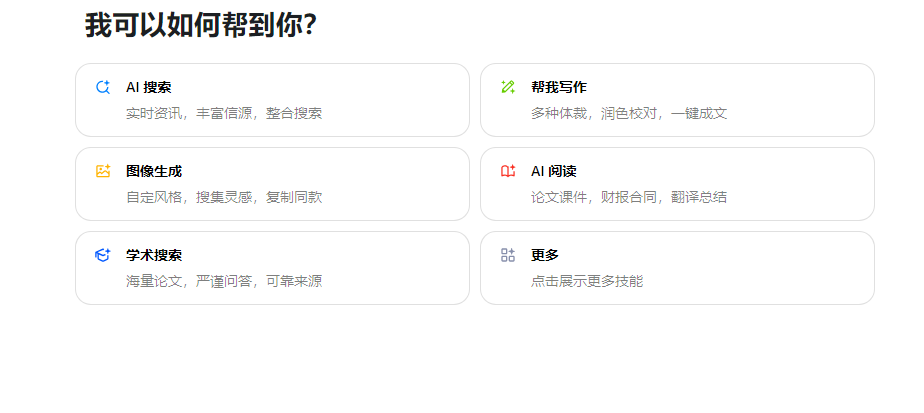Click the red AI 阅读 book icon
This screenshot has height=413, width=924.
(508, 171)
